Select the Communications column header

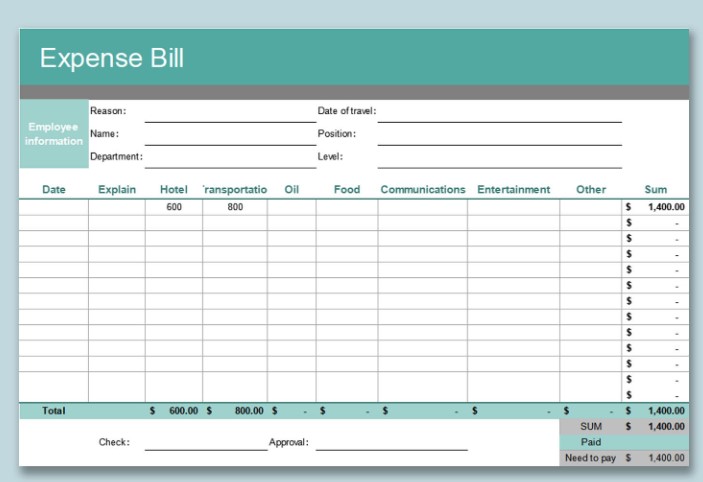click(x=422, y=189)
